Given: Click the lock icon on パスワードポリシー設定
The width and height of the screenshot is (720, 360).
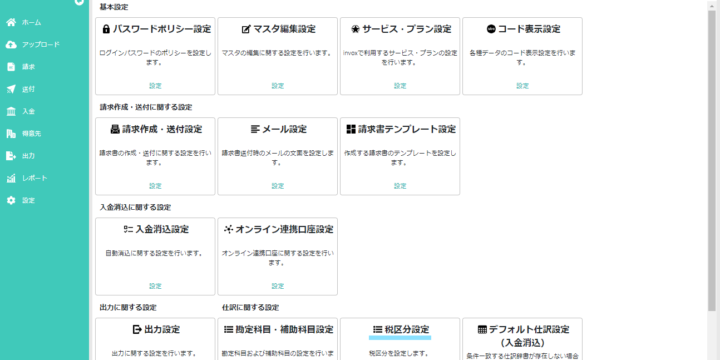Looking at the screenshot, I should (x=106, y=29).
